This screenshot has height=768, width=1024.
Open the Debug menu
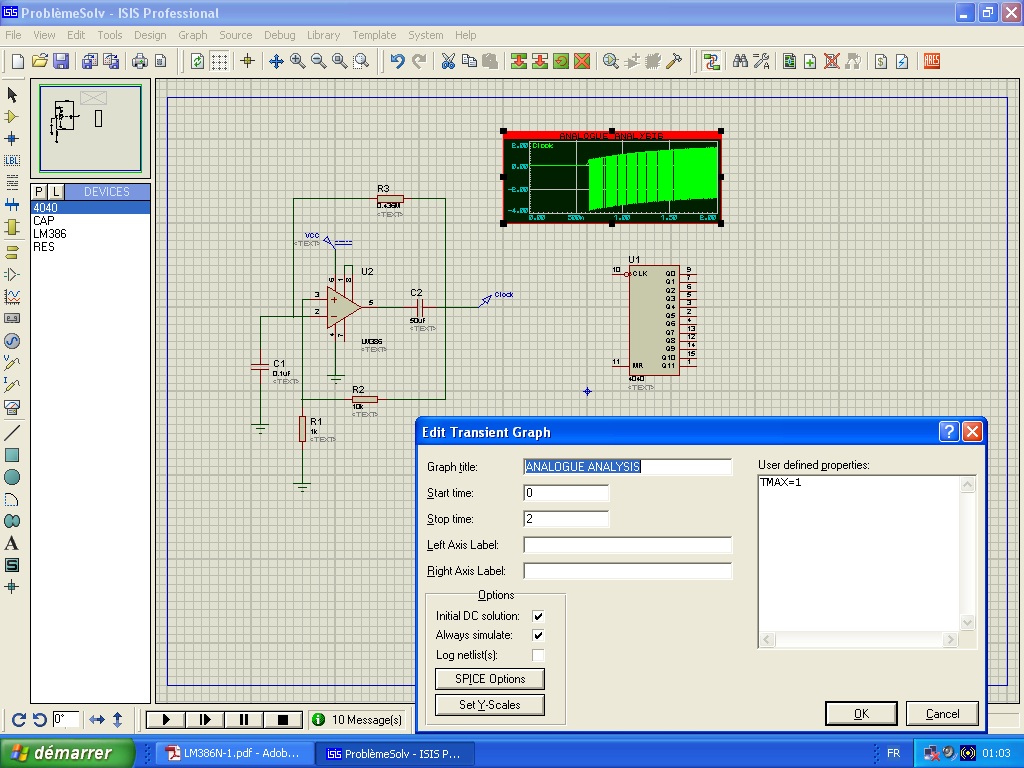point(279,35)
